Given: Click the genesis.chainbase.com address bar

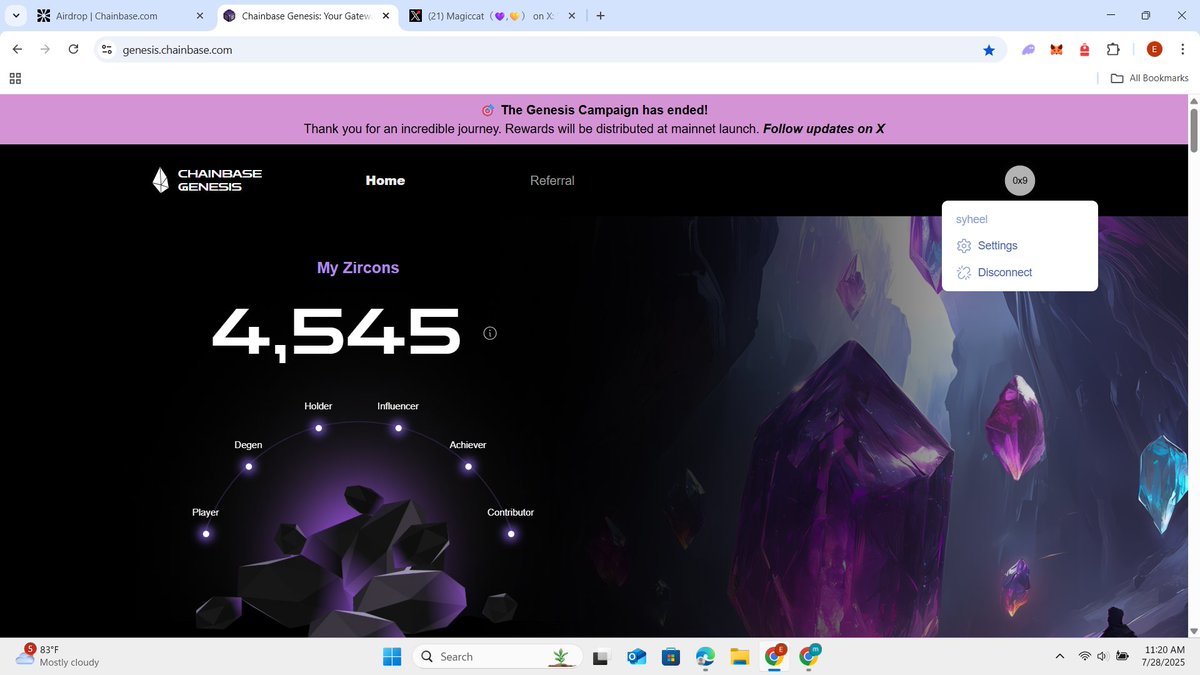Looking at the screenshot, I should click(x=548, y=49).
